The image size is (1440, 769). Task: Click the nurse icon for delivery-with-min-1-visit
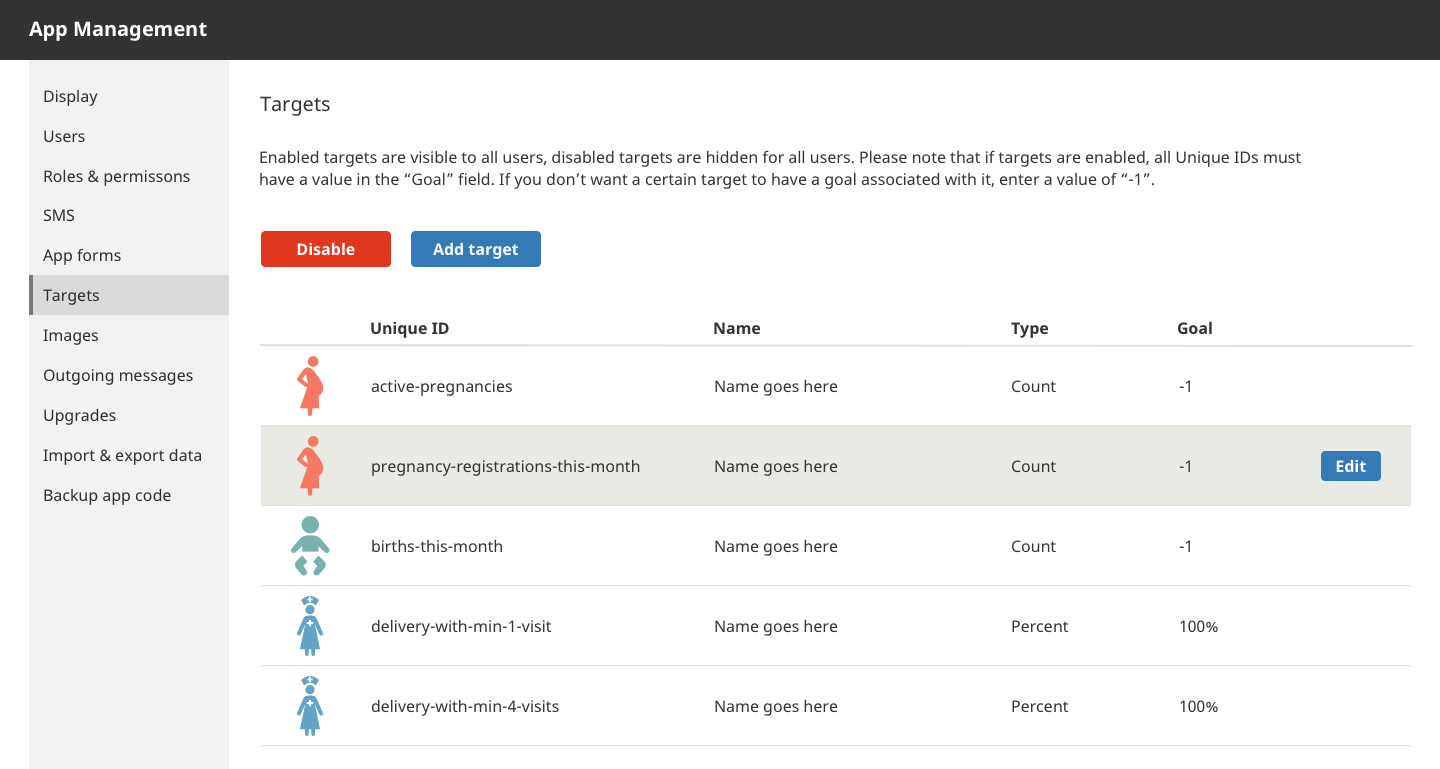click(x=310, y=626)
